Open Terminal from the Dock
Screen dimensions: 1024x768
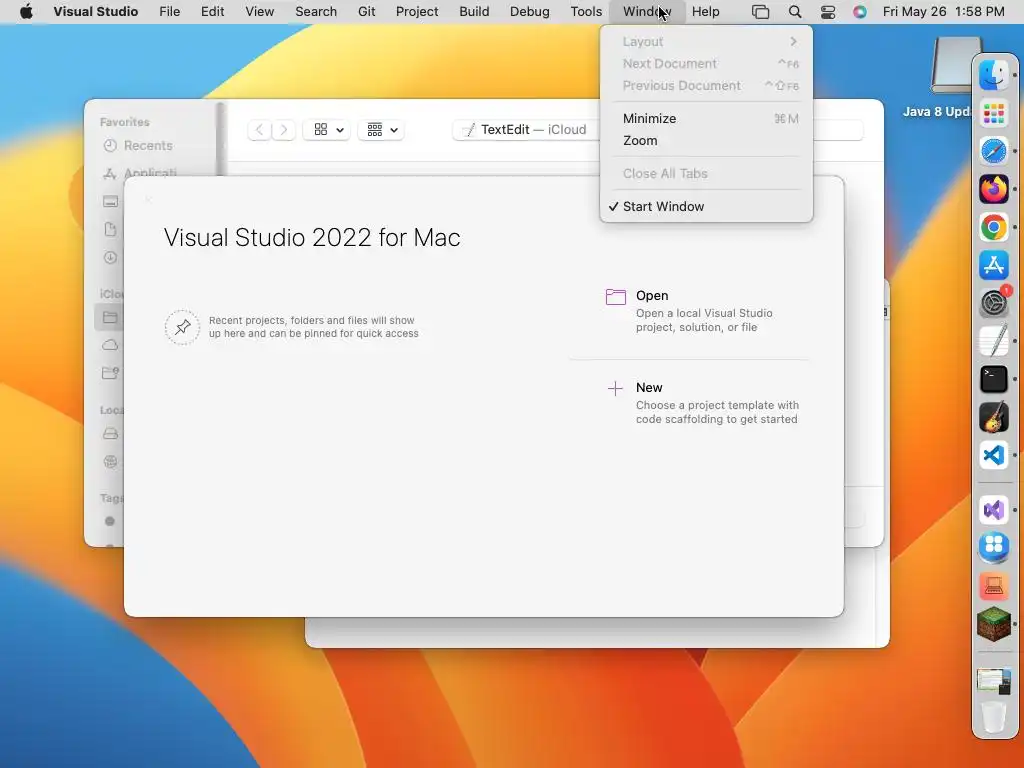click(x=994, y=379)
